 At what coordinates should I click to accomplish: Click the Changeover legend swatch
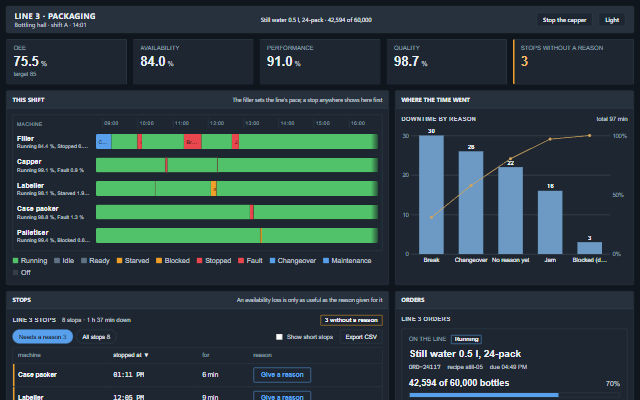pyautogui.click(x=273, y=261)
